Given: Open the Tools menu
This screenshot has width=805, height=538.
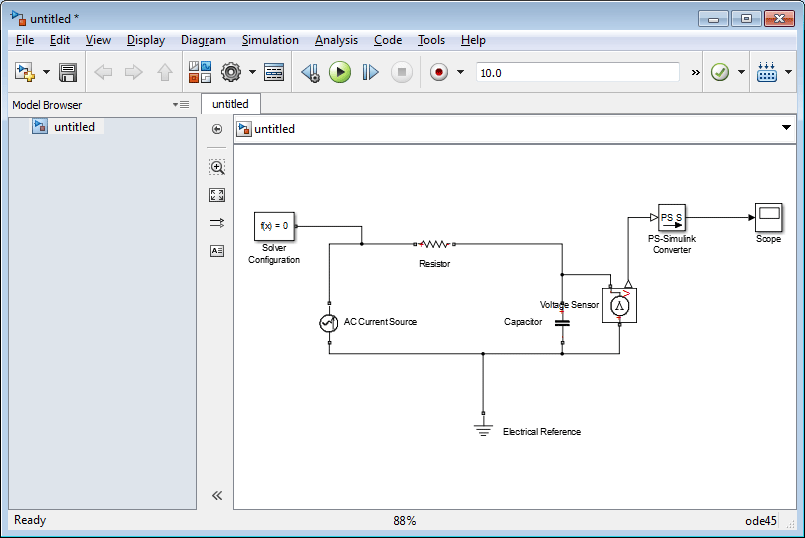Looking at the screenshot, I should [x=431, y=40].
